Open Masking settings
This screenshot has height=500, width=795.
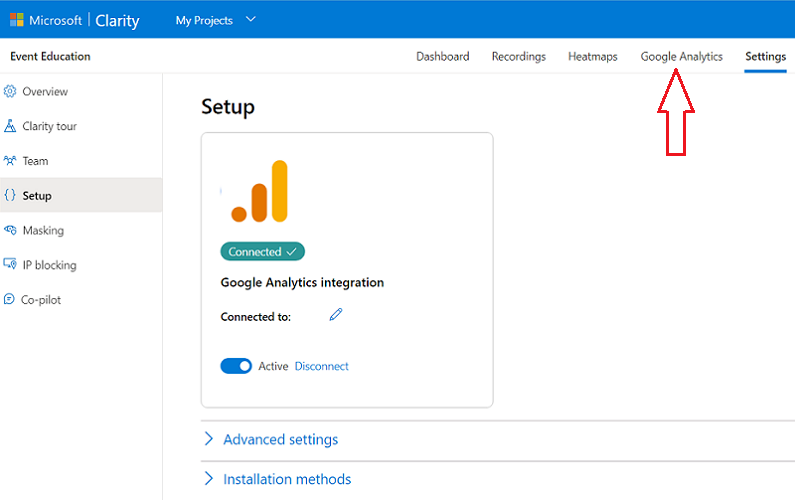click(43, 230)
